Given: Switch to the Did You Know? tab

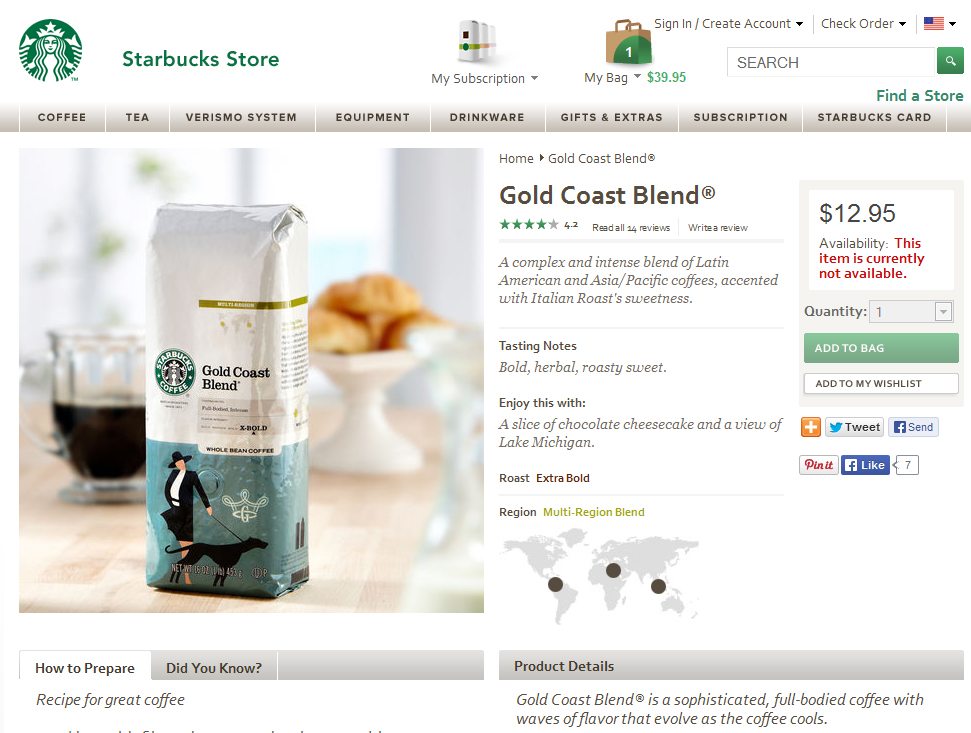Looking at the screenshot, I should pos(214,667).
